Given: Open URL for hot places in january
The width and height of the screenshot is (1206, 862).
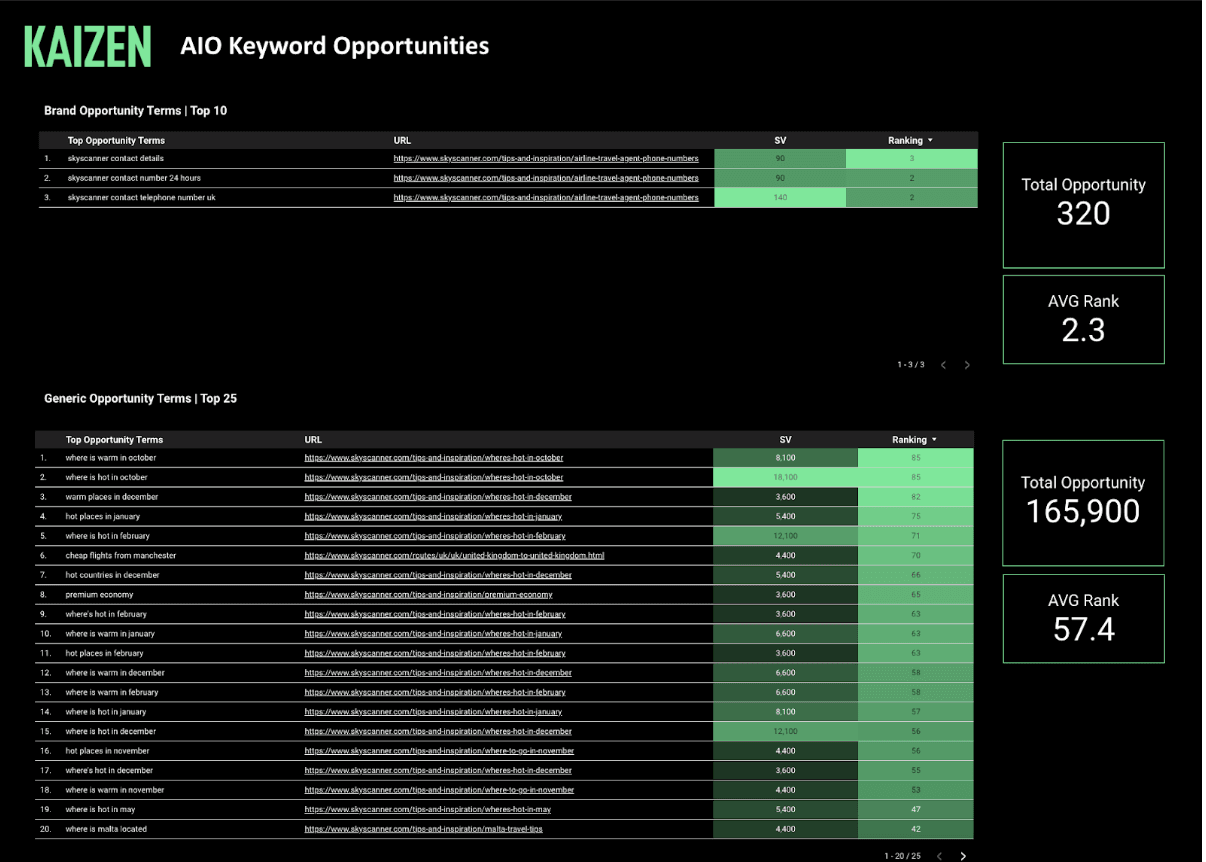Looking at the screenshot, I should point(433,517).
